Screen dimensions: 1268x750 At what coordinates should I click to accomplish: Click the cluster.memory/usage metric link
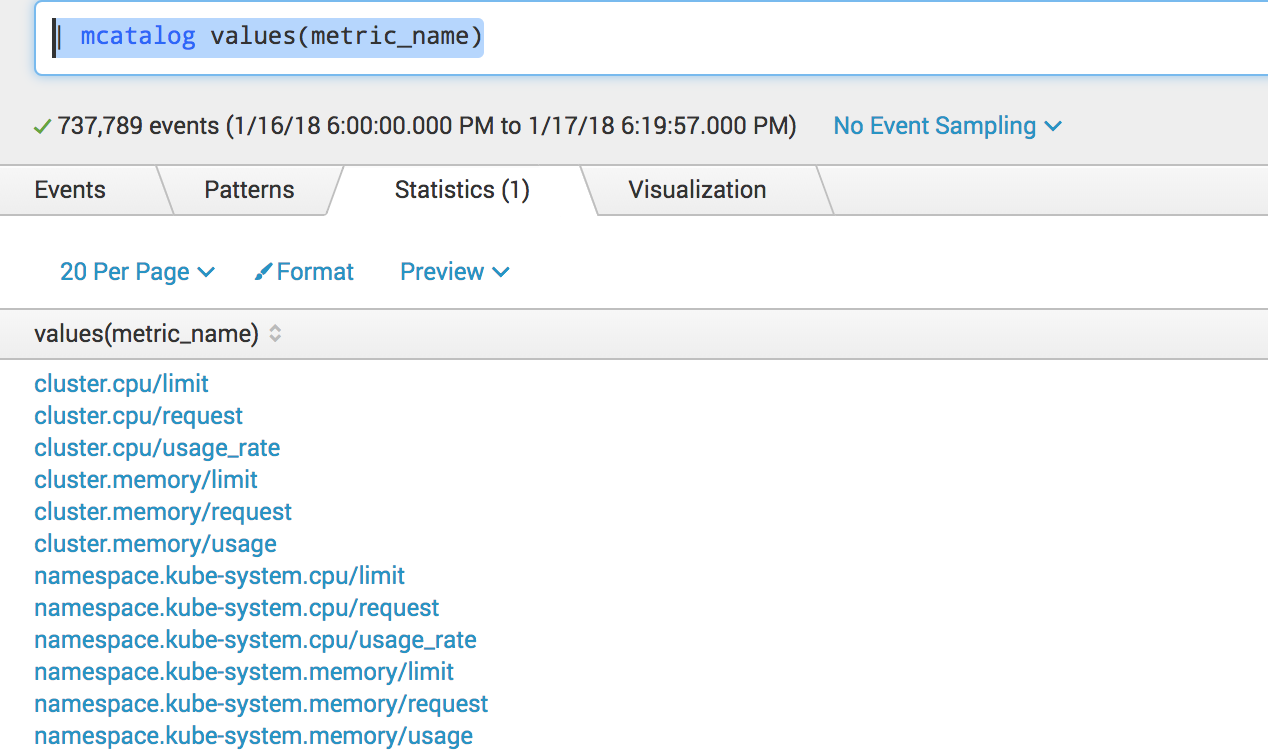click(155, 544)
